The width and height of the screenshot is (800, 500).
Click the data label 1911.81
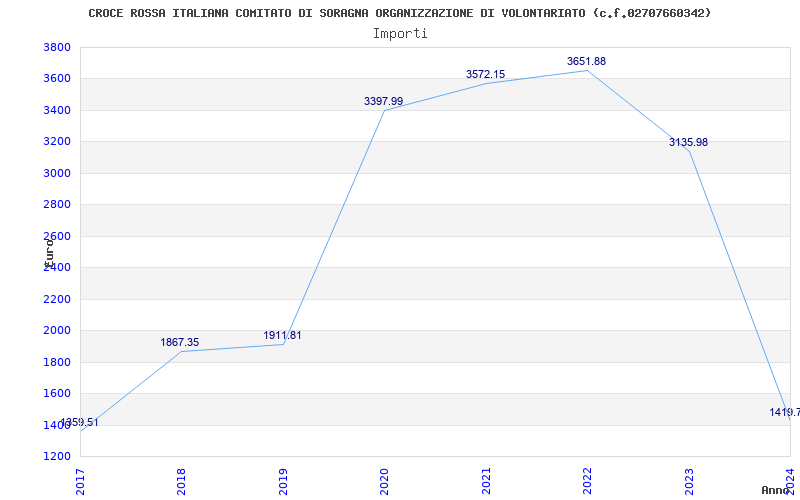click(282, 336)
